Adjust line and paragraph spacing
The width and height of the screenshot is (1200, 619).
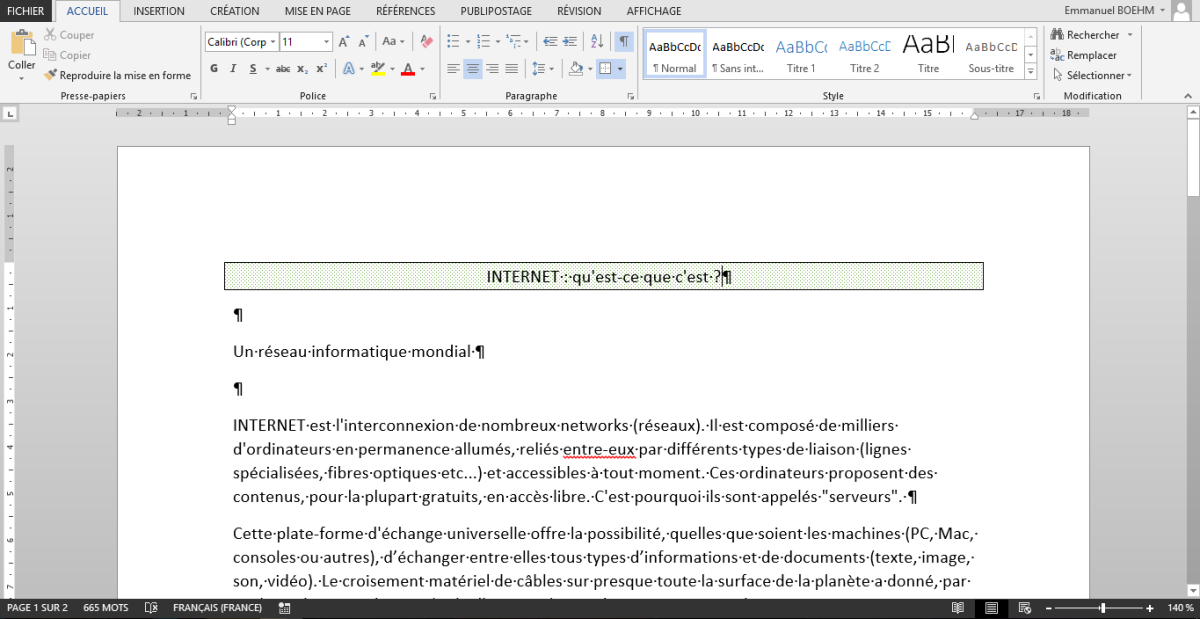coord(540,69)
